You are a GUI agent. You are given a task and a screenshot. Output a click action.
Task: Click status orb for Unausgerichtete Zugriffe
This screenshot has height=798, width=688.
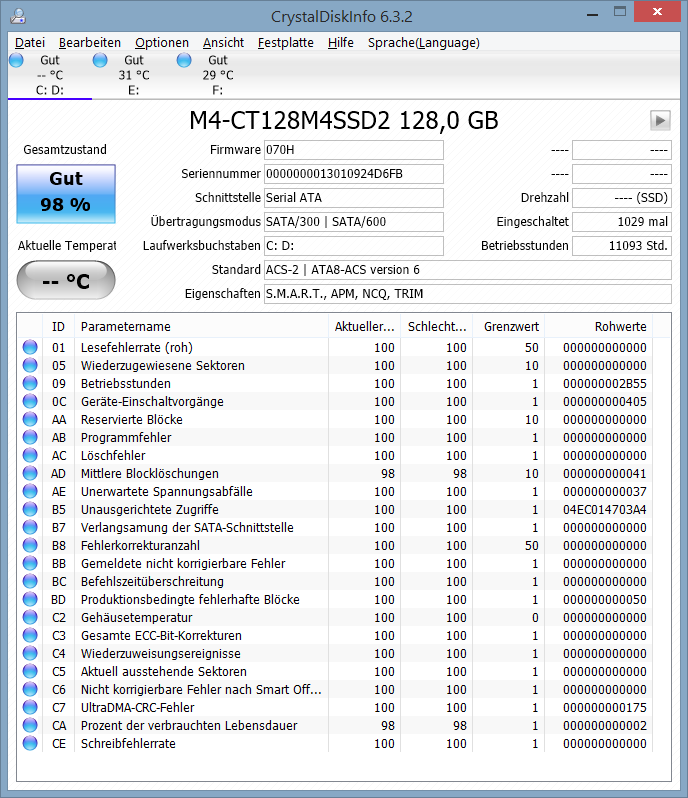pos(30,509)
